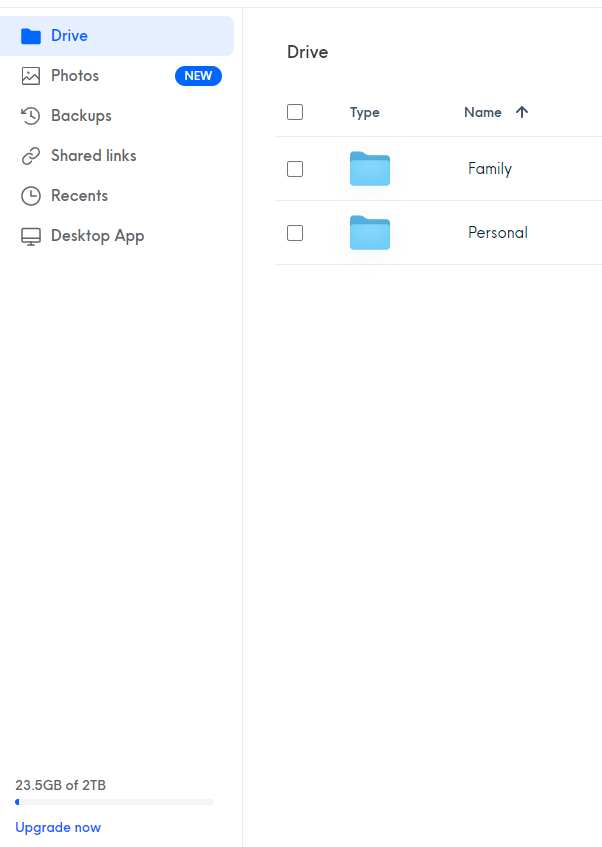Click the NEW badge beside Photos
The image size is (602, 847).
pyautogui.click(x=198, y=75)
